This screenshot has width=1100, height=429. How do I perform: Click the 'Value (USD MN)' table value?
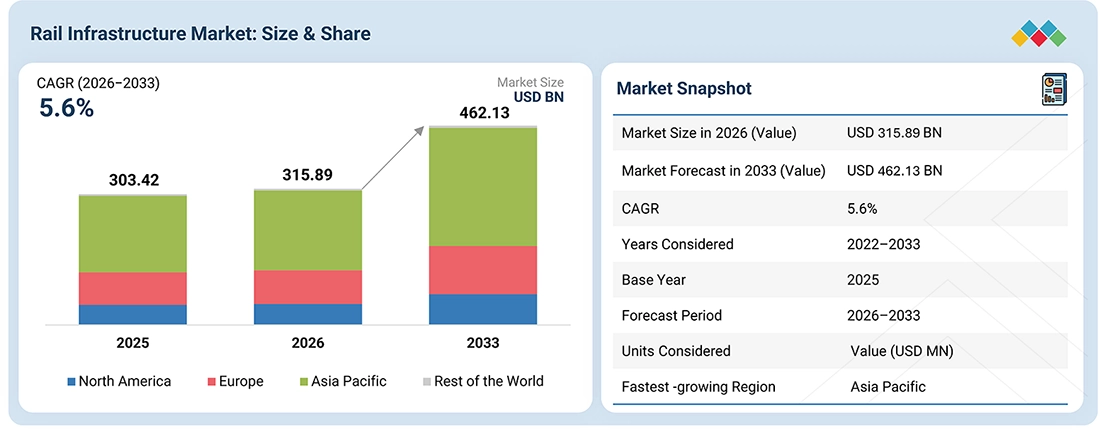click(900, 351)
